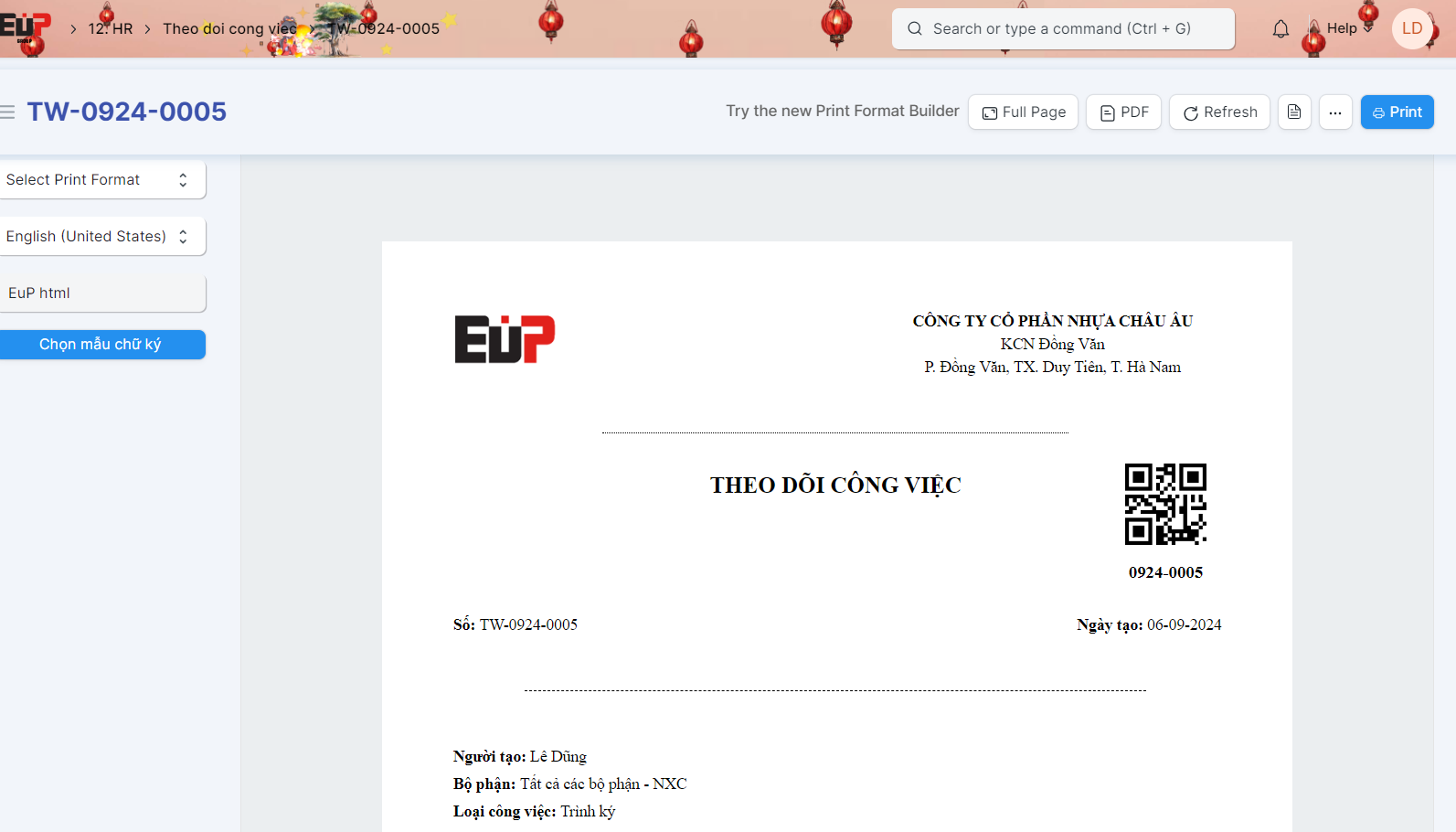Open the Full Page view

tap(1023, 112)
